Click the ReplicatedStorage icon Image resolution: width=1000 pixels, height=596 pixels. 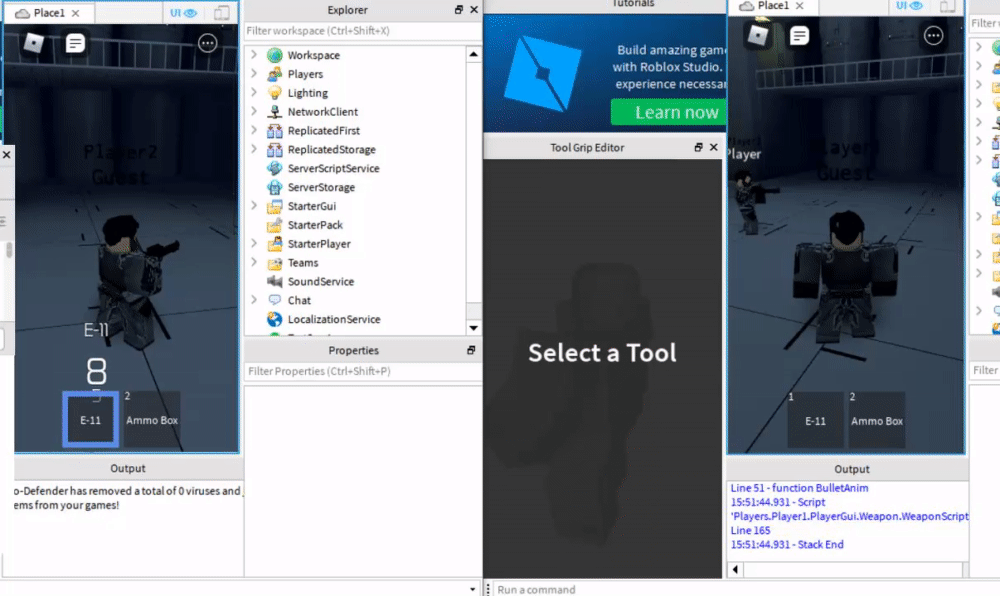[275, 150]
